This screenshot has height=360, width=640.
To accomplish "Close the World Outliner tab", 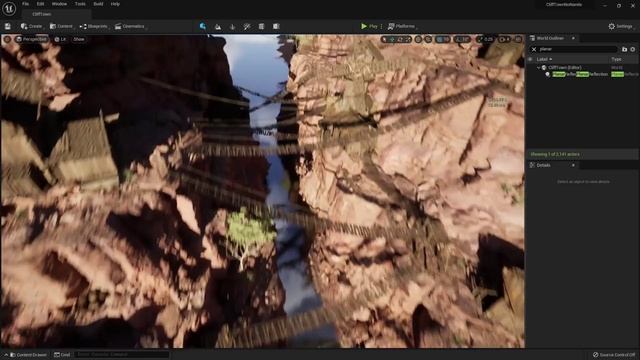I will tap(573, 38).
